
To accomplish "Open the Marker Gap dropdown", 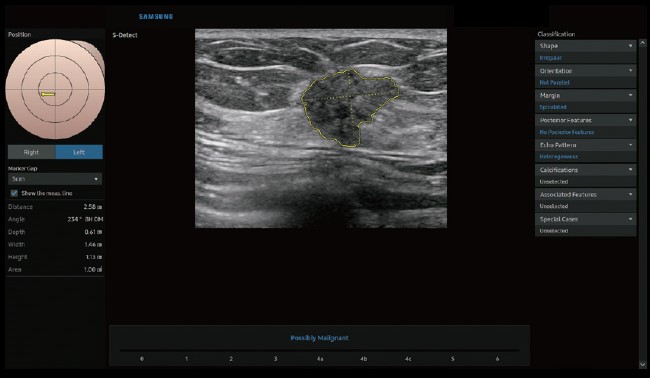I will [55, 179].
